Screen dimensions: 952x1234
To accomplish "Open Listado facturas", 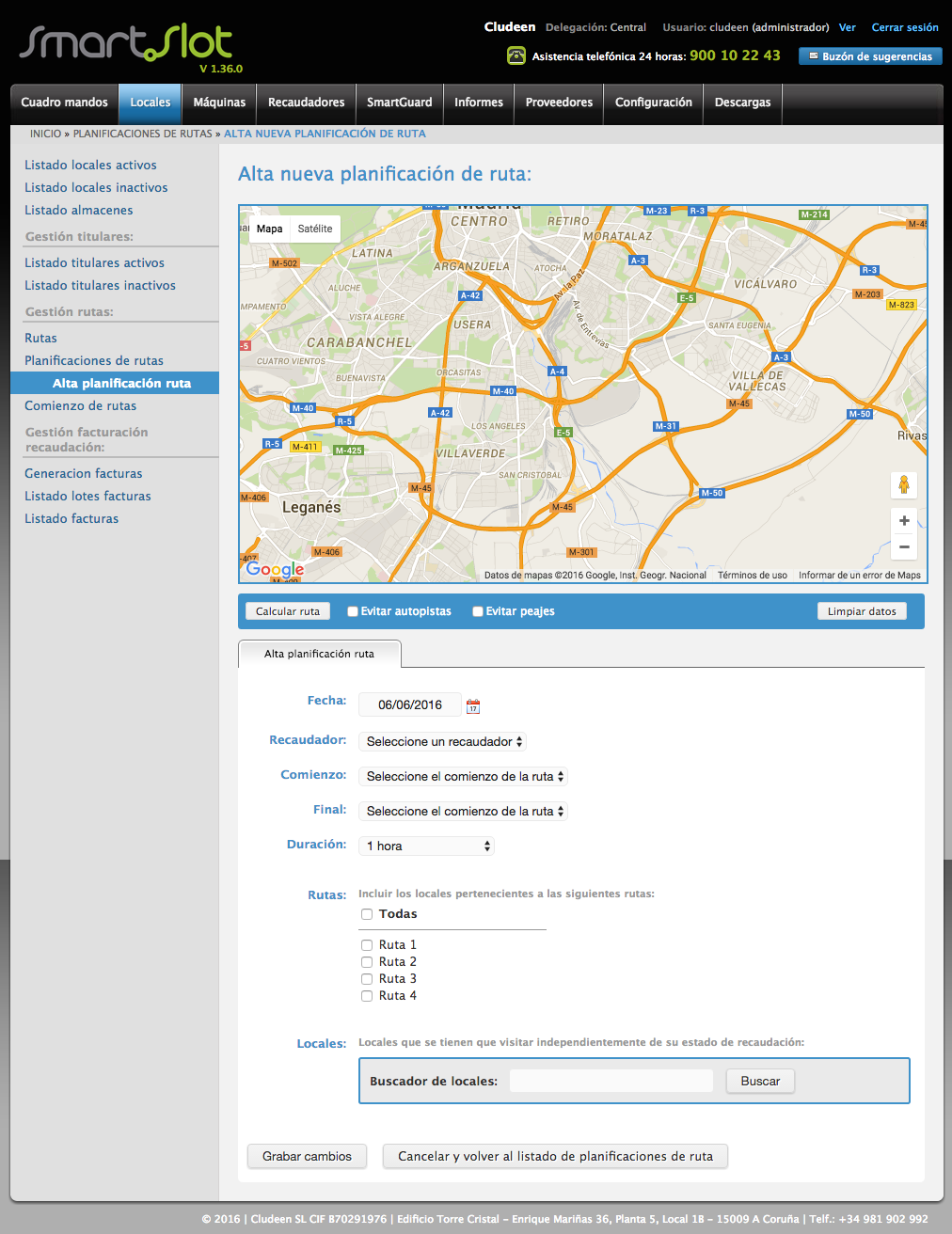I will [x=71, y=518].
